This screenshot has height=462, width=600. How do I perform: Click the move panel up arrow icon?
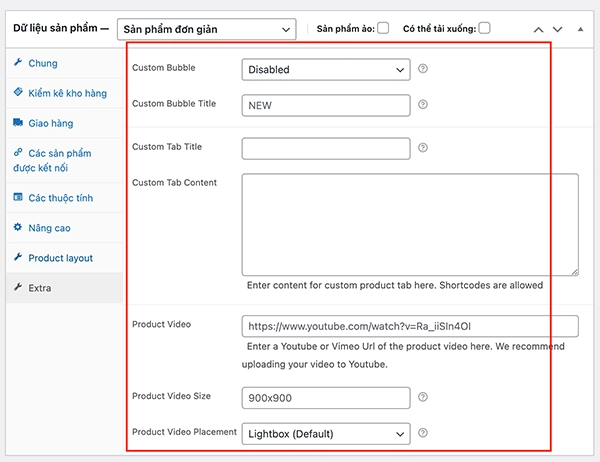(540, 29)
